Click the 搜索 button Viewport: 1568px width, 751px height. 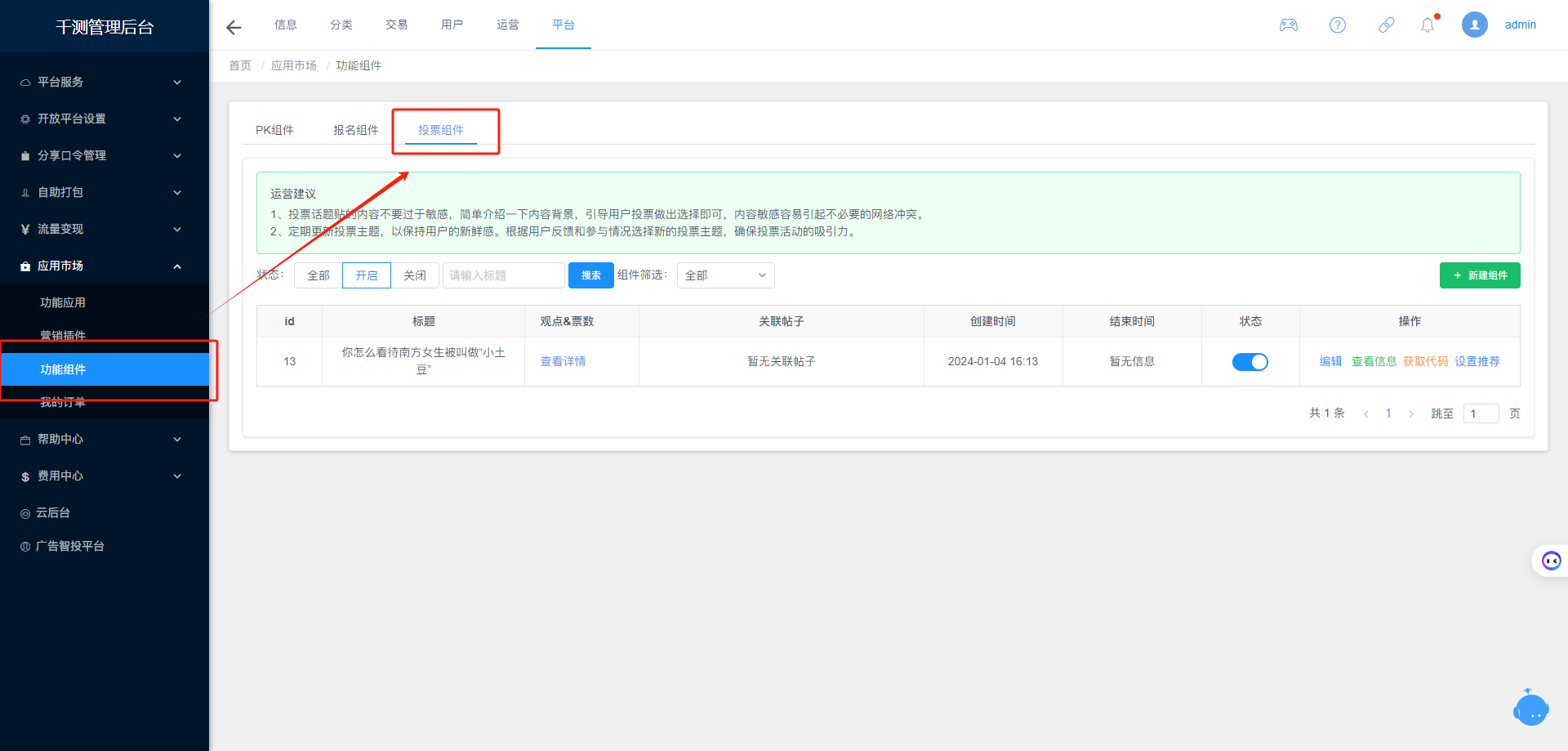pos(591,275)
